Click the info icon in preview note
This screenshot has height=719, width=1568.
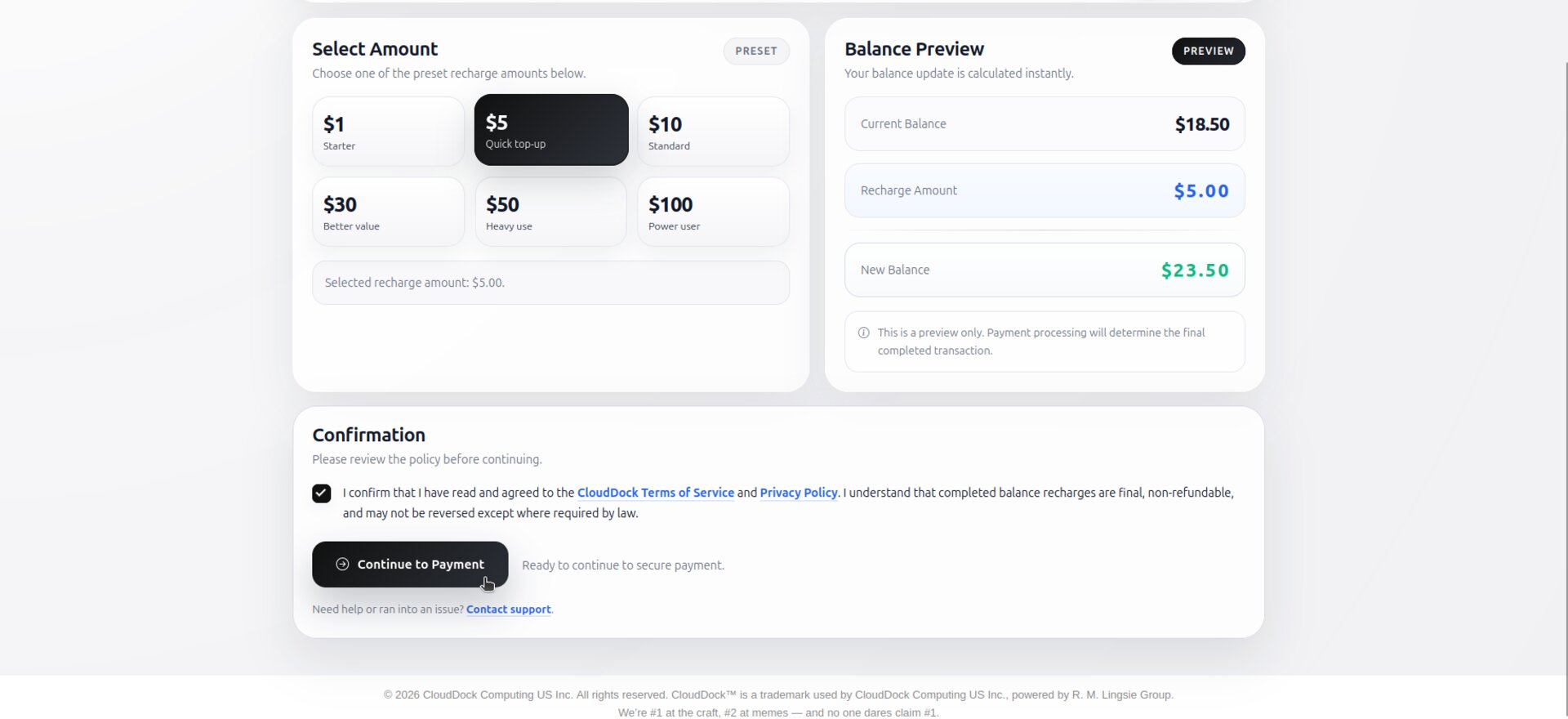[x=863, y=333]
